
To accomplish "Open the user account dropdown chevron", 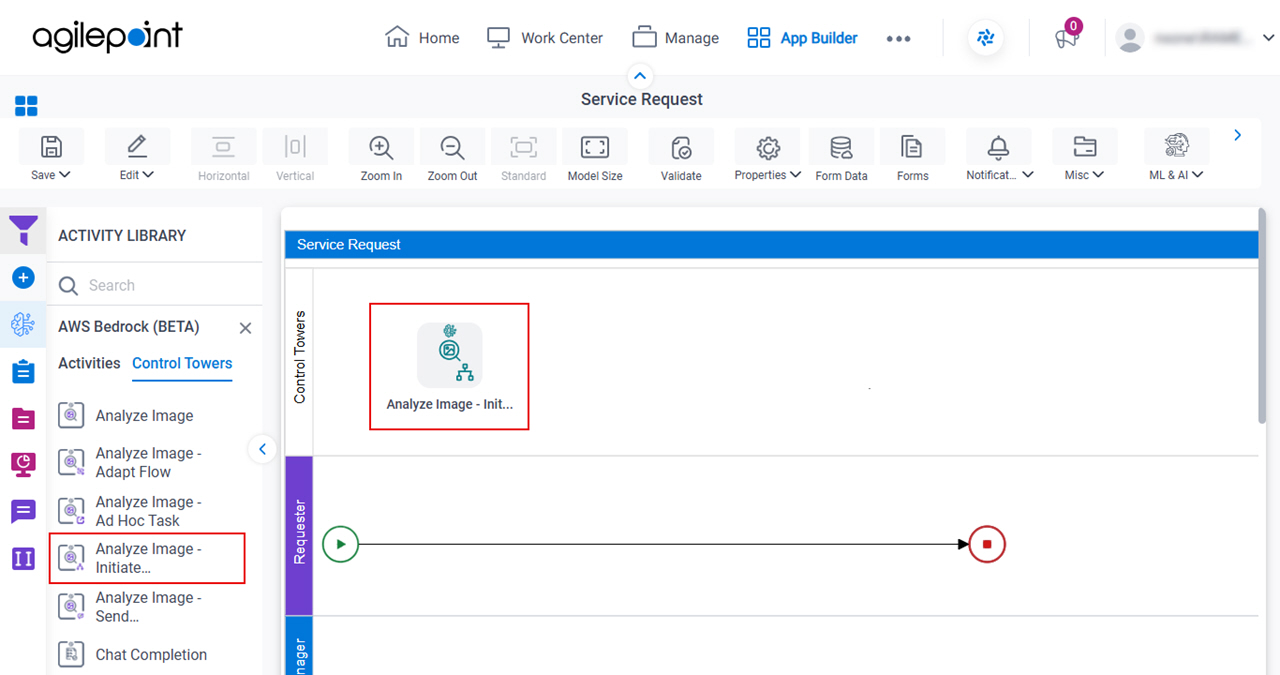I will (x=1269, y=38).
